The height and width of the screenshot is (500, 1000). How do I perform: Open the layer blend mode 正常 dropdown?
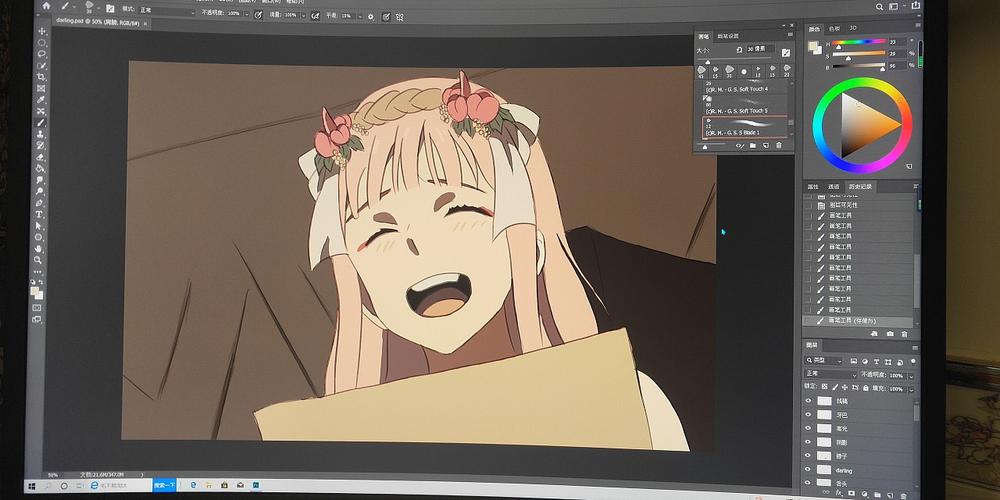(830, 374)
